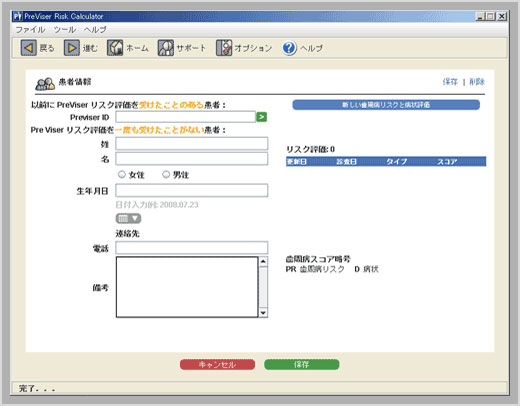The width and height of the screenshot is (520, 406).
Task: Click the タイプ column header
Action: click(x=397, y=162)
